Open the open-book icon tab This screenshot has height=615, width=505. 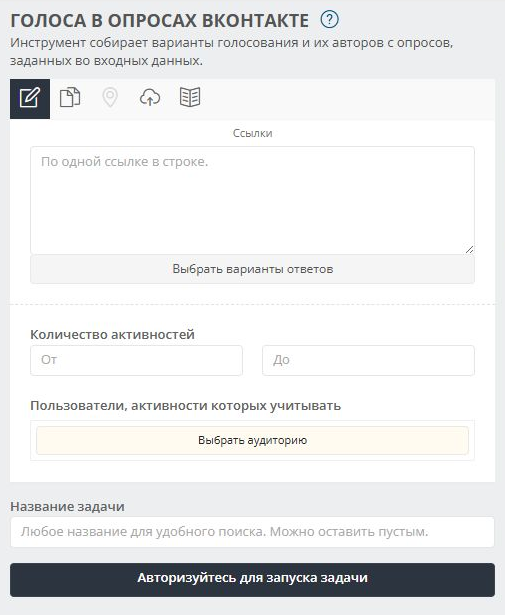point(190,97)
